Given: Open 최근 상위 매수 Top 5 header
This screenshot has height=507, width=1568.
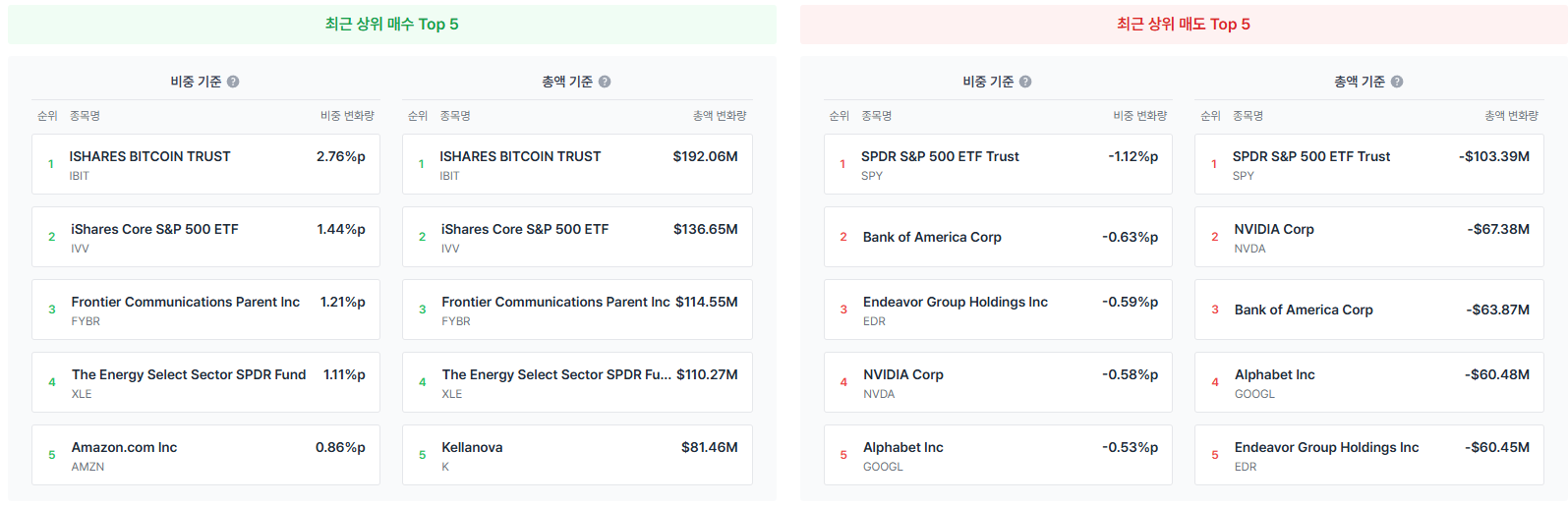Looking at the screenshot, I should coord(392,25).
